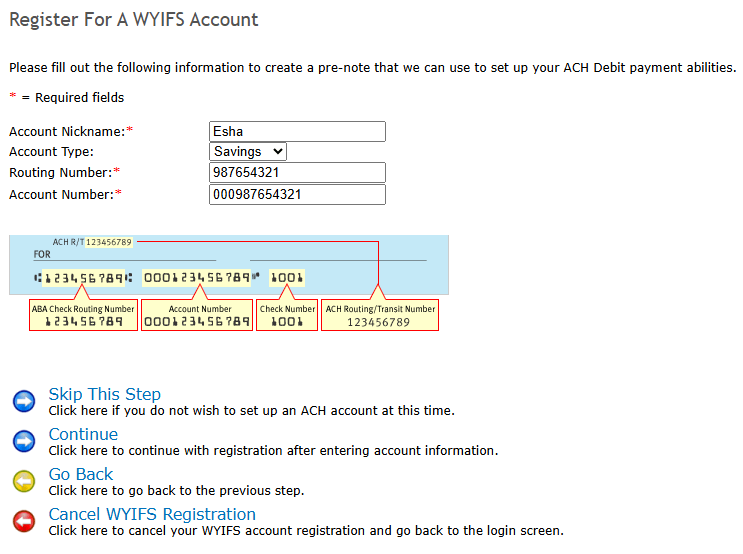Click the Continue link
The height and width of the screenshot is (554, 743).
(x=83, y=434)
